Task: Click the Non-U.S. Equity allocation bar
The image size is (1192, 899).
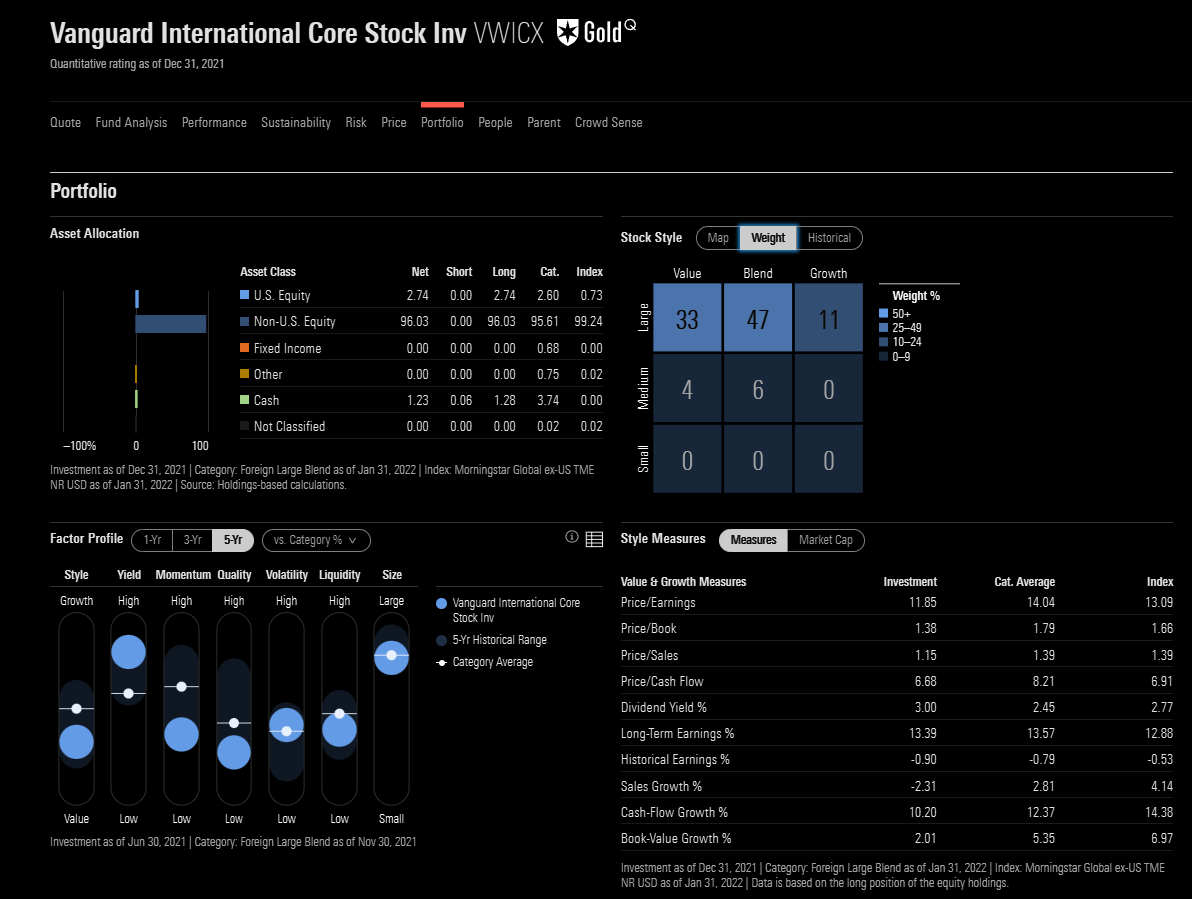Action: (171, 324)
